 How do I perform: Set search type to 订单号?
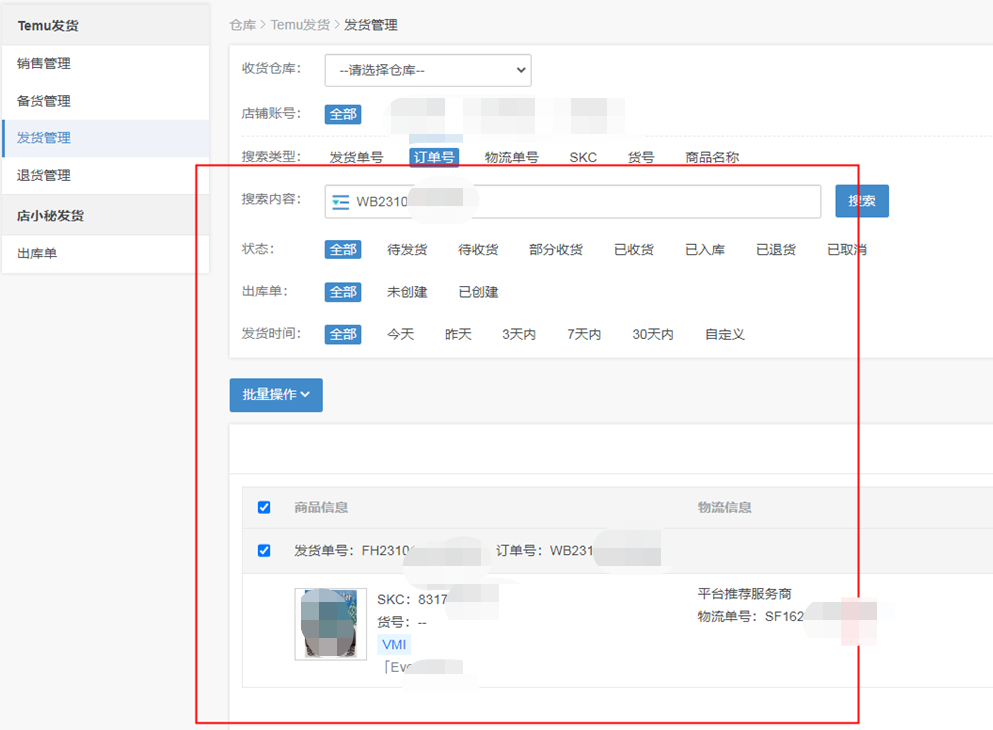tap(434, 158)
